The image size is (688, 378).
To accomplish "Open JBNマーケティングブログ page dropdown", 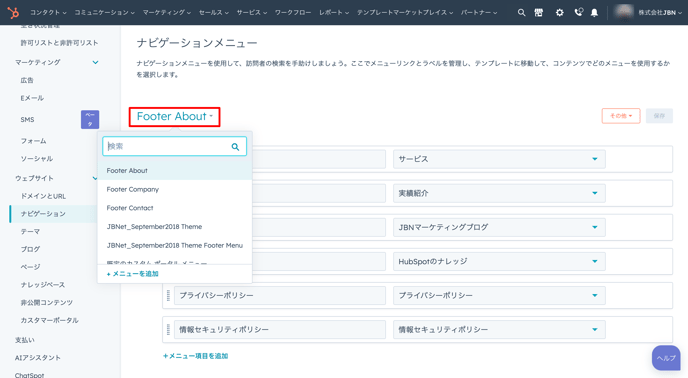I will click(x=499, y=227).
